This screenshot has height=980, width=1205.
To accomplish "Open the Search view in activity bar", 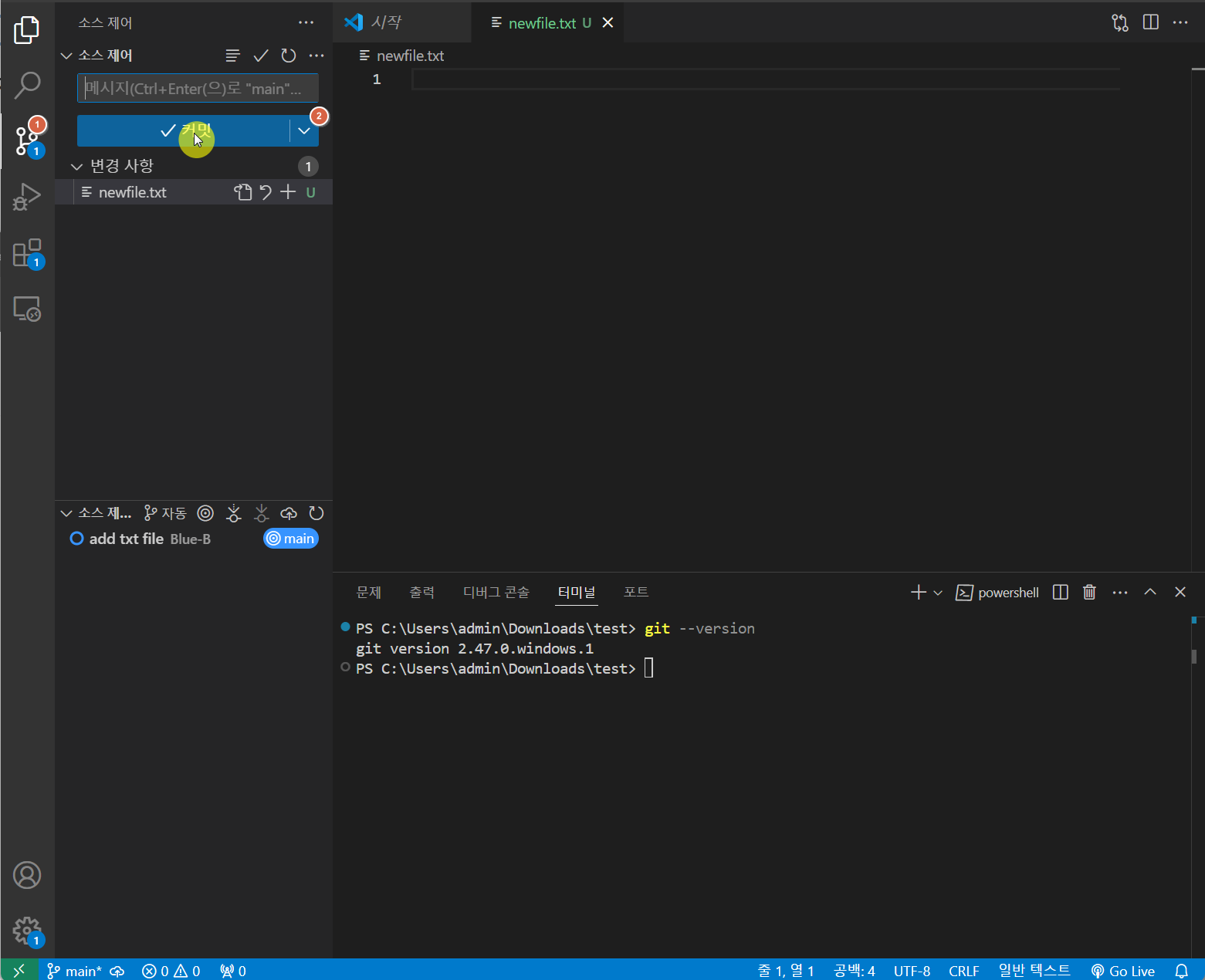I will click(x=27, y=85).
